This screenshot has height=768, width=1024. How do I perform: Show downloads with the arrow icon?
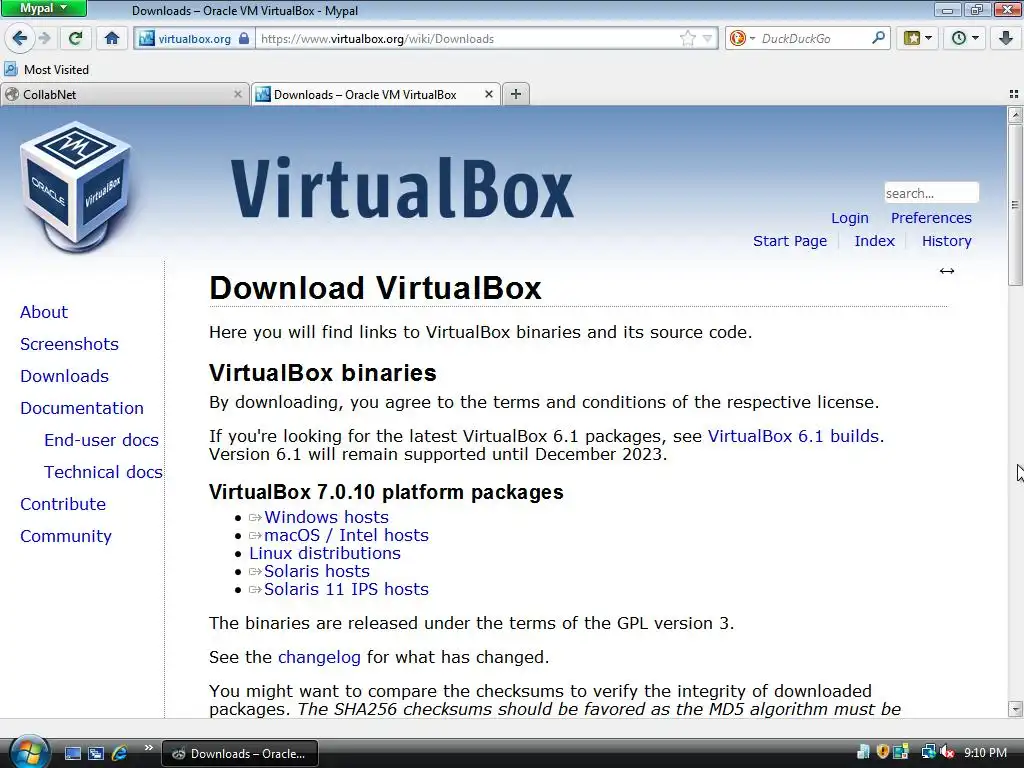click(1006, 39)
